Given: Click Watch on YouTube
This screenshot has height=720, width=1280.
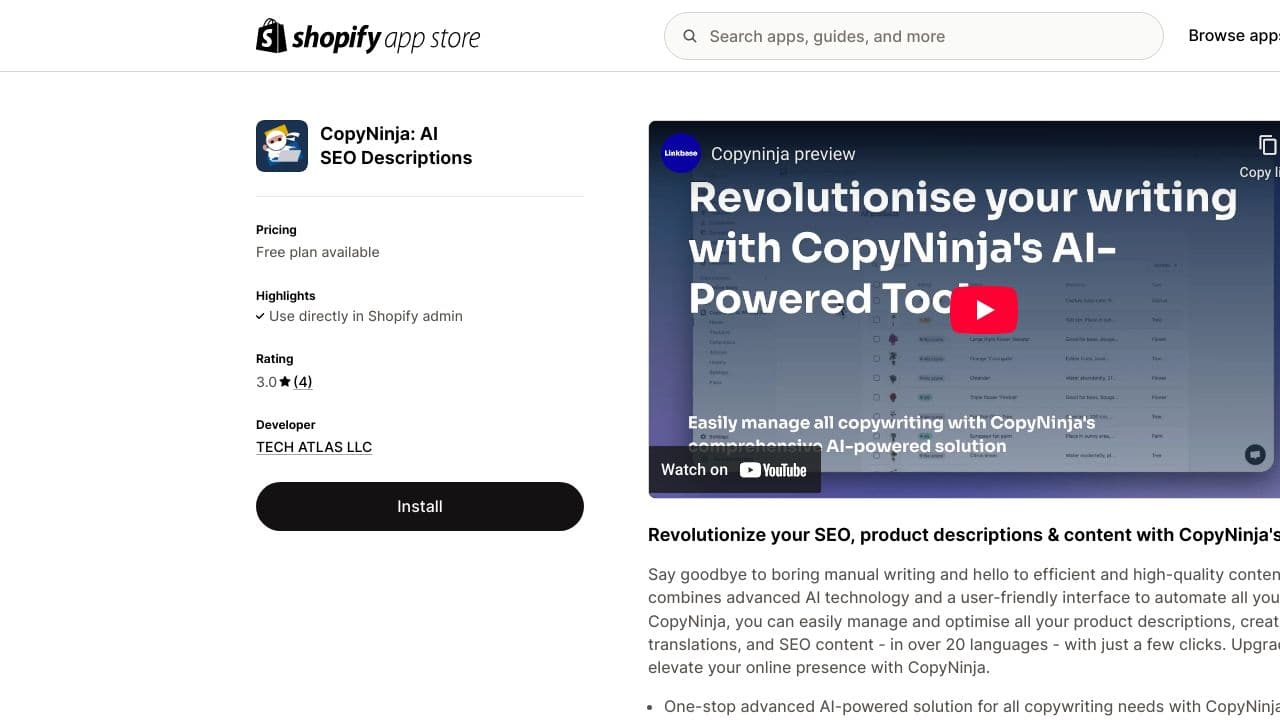Looking at the screenshot, I should coord(734,470).
